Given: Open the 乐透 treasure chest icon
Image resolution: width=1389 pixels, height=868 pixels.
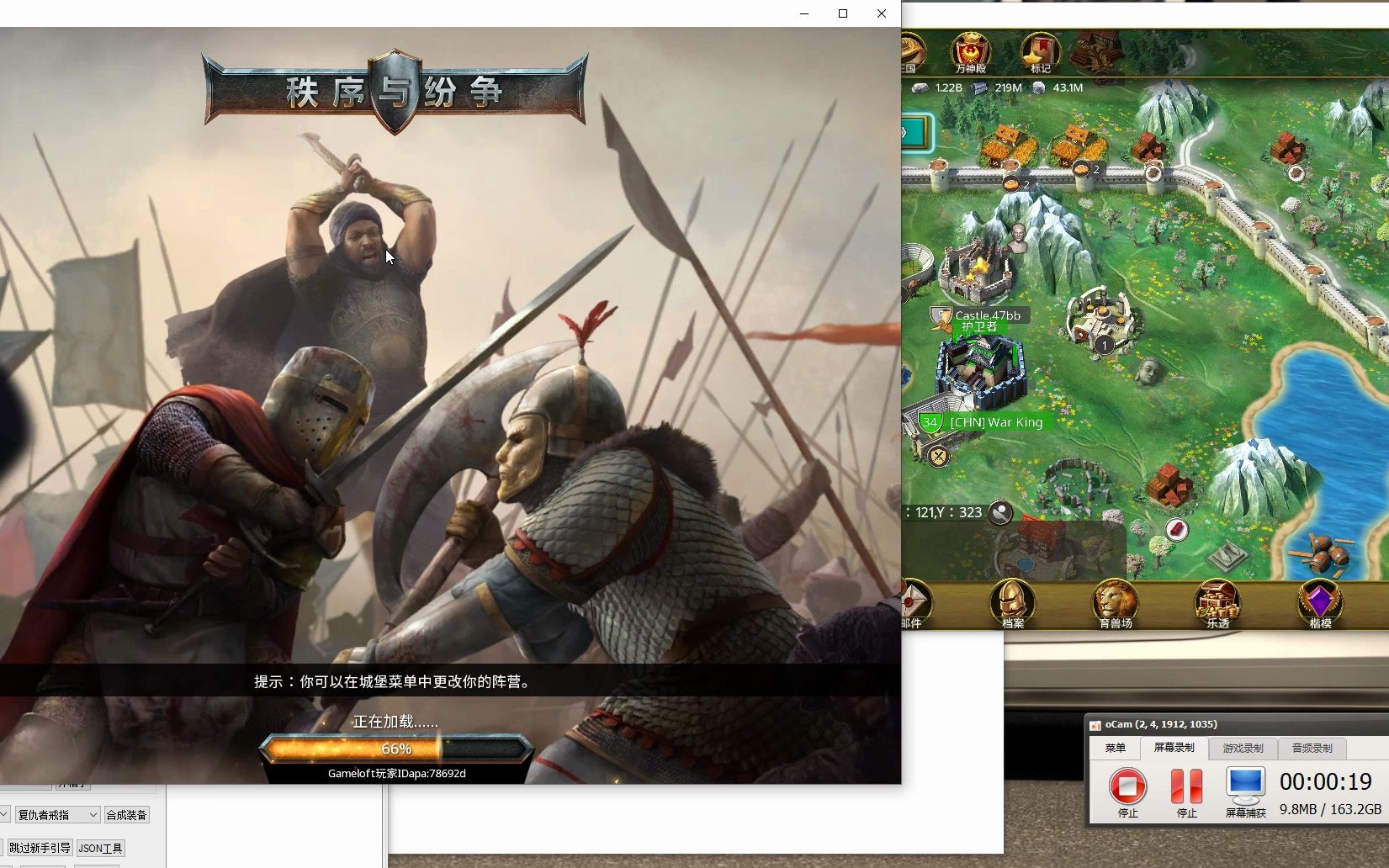Looking at the screenshot, I should 1217,603.
